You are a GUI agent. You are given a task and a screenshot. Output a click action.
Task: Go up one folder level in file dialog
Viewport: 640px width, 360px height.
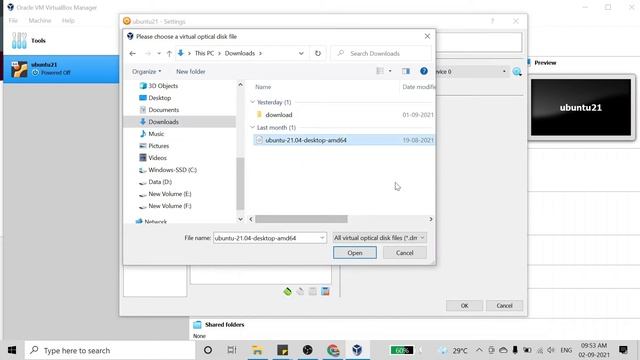pyautogui.click(x=169, y=53)
